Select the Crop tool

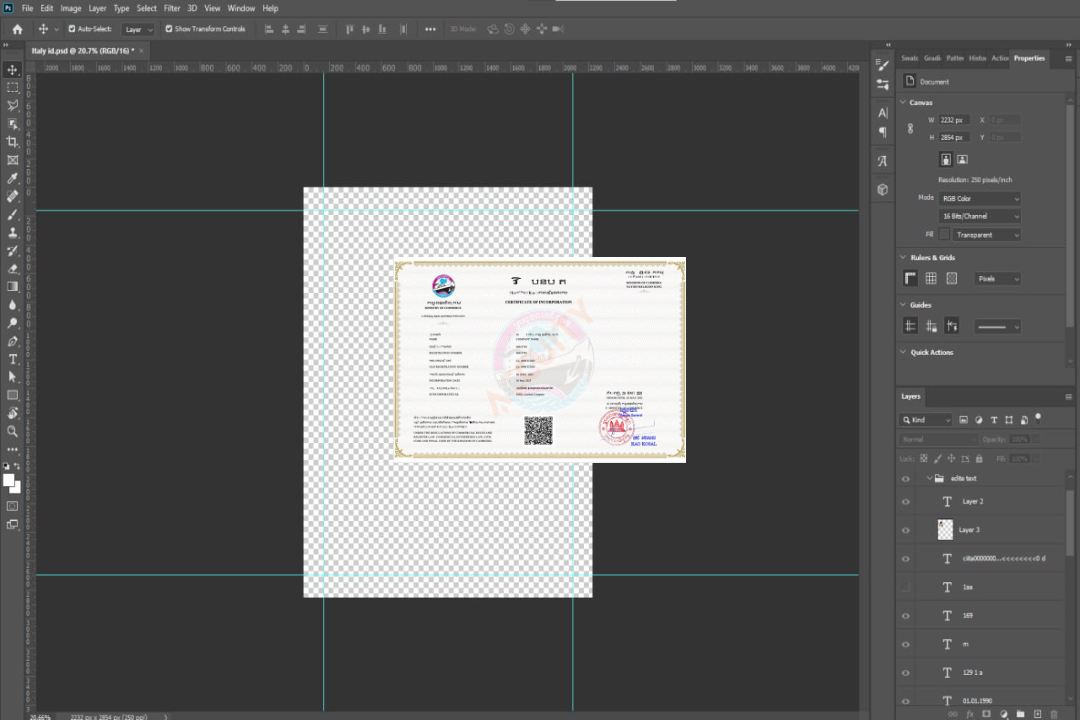click(13, 142)
